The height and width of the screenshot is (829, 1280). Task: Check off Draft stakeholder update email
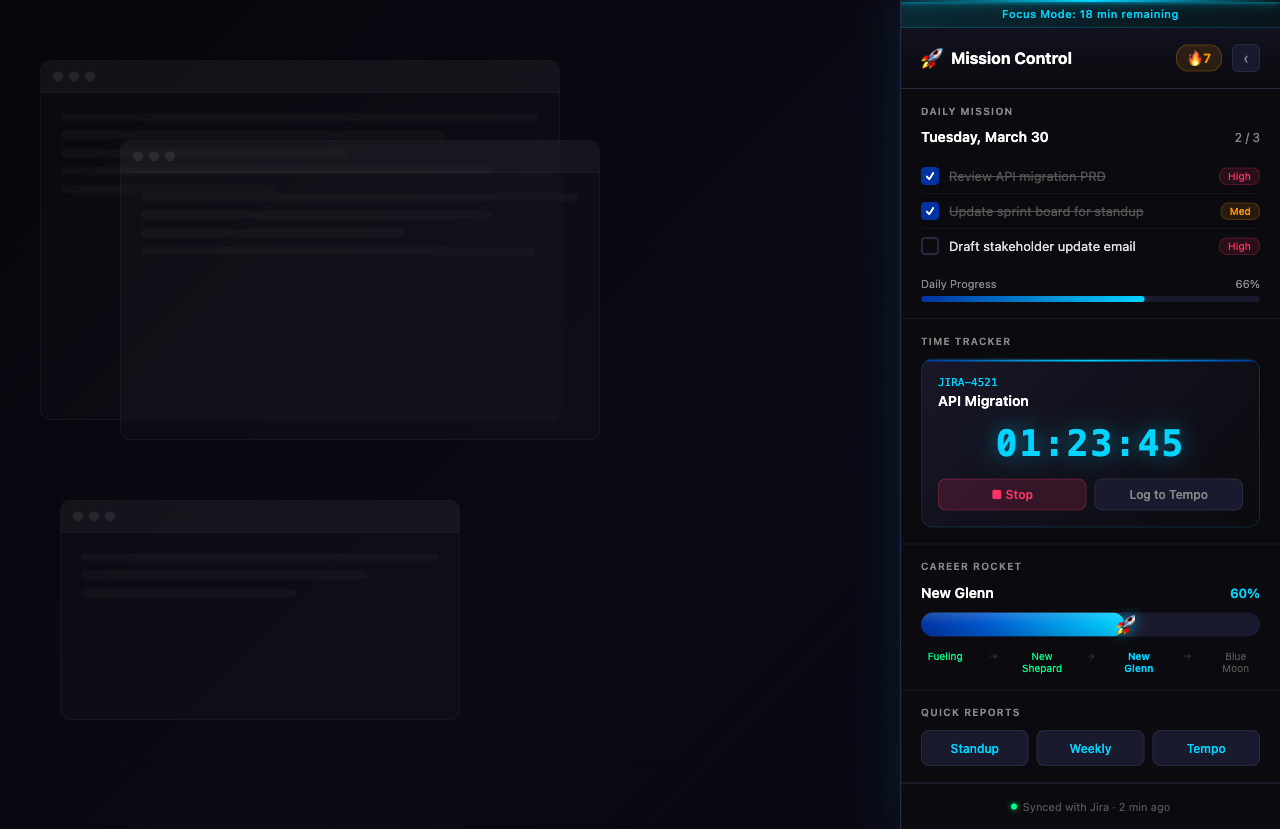929,246
